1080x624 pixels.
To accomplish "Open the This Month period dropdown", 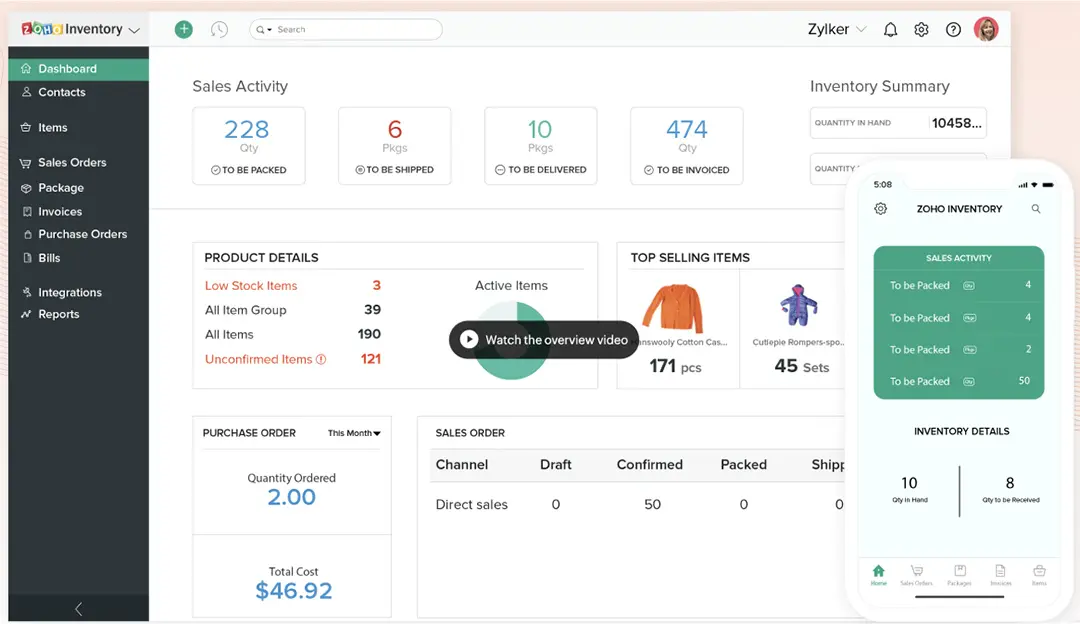I will (354, 433).
